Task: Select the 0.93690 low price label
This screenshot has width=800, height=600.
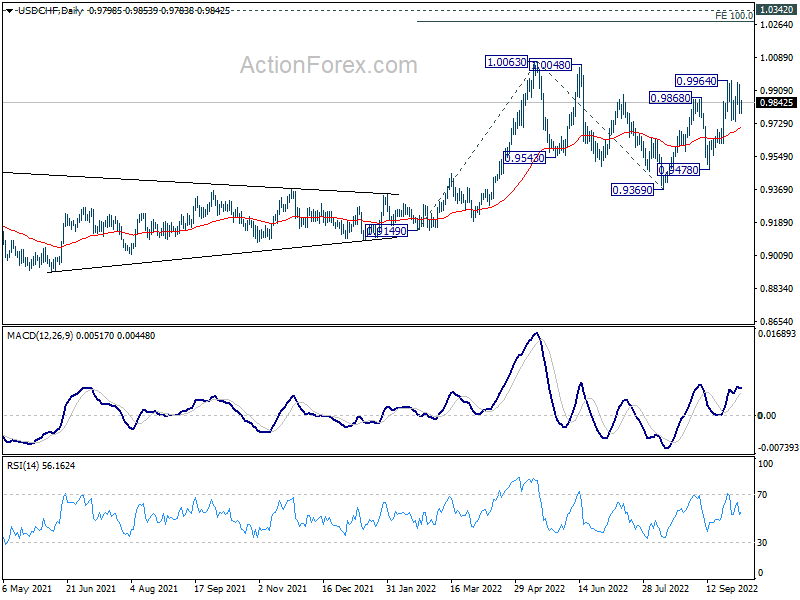Action: click(x=632, y=190)
